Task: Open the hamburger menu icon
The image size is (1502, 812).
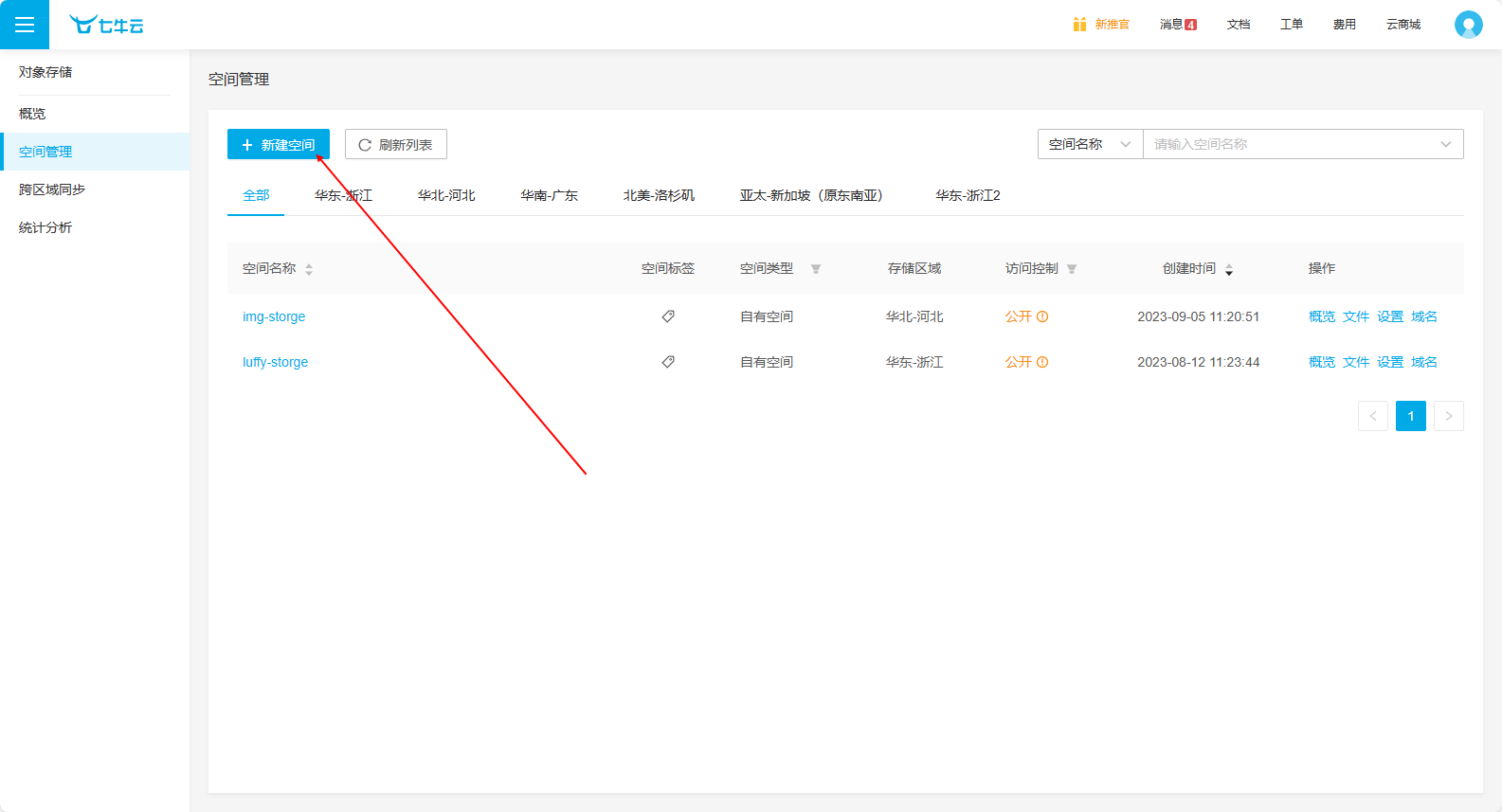Action: tap(25, 25)
